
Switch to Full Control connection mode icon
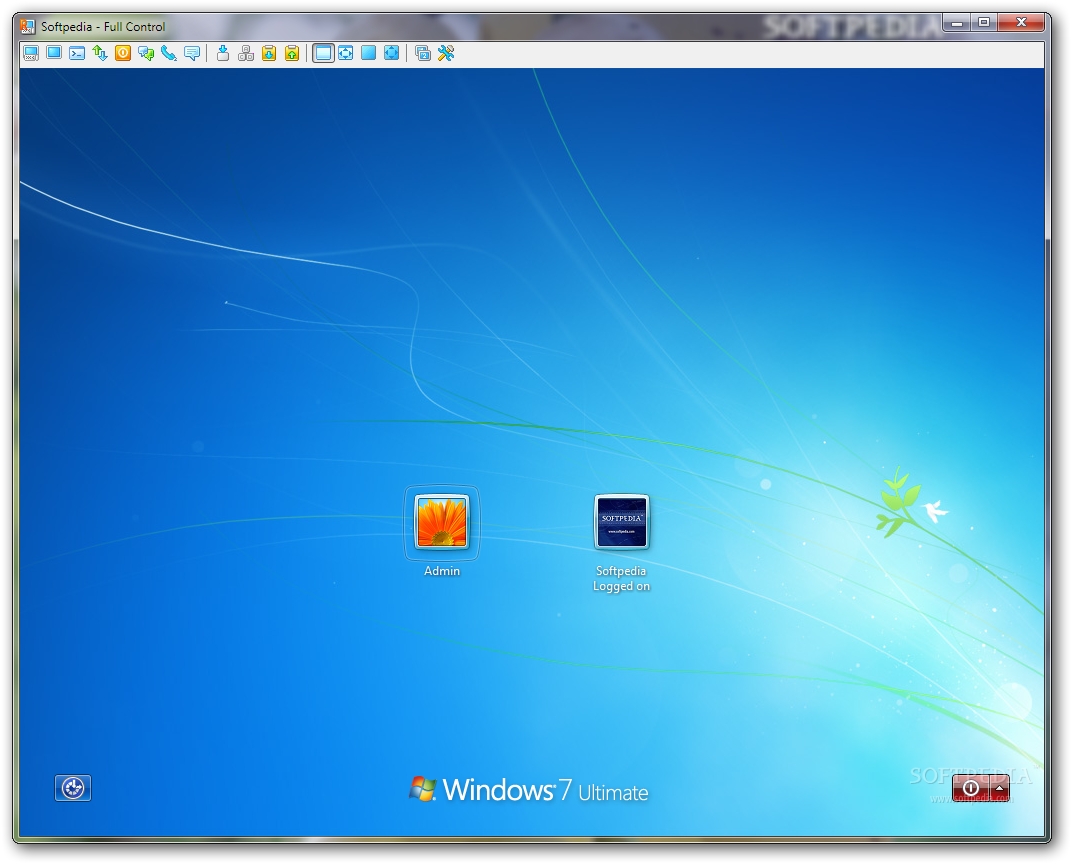(x=31, y=53)
